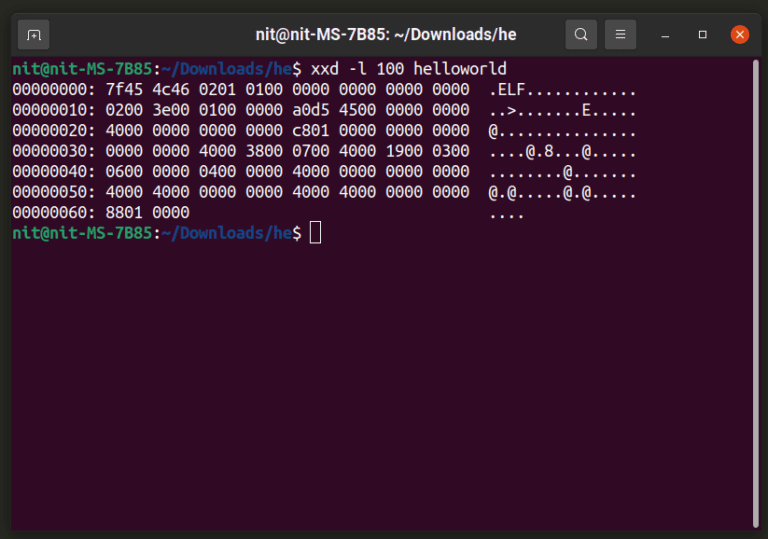This screenshot has width=768, height=539.
Task: Open the hamburger menu
Action: click(620, 35)
